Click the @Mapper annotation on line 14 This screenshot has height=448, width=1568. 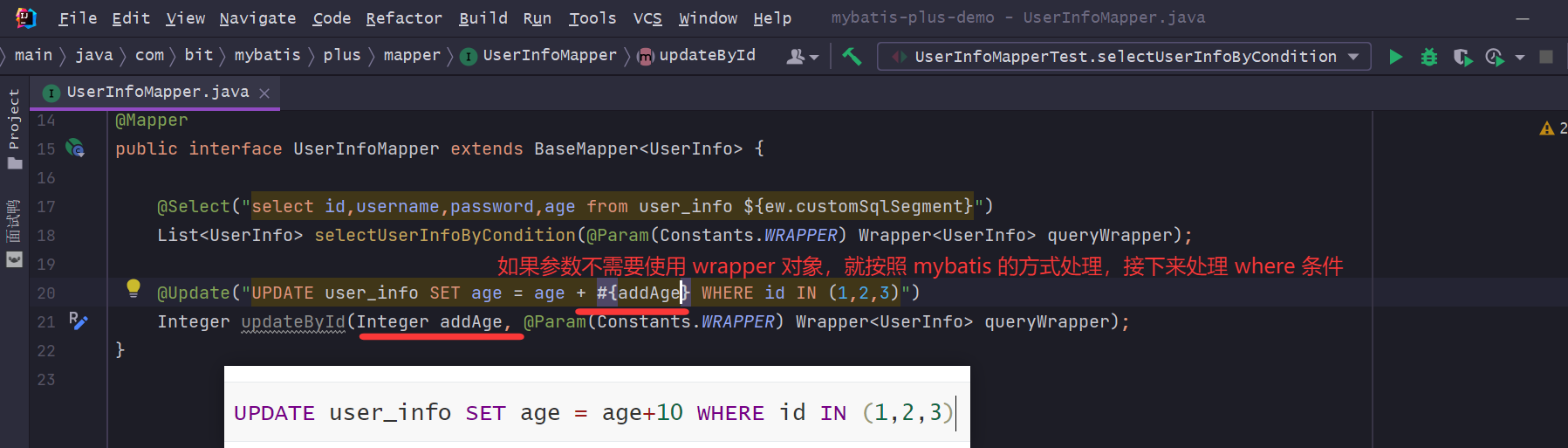[152, 121]
